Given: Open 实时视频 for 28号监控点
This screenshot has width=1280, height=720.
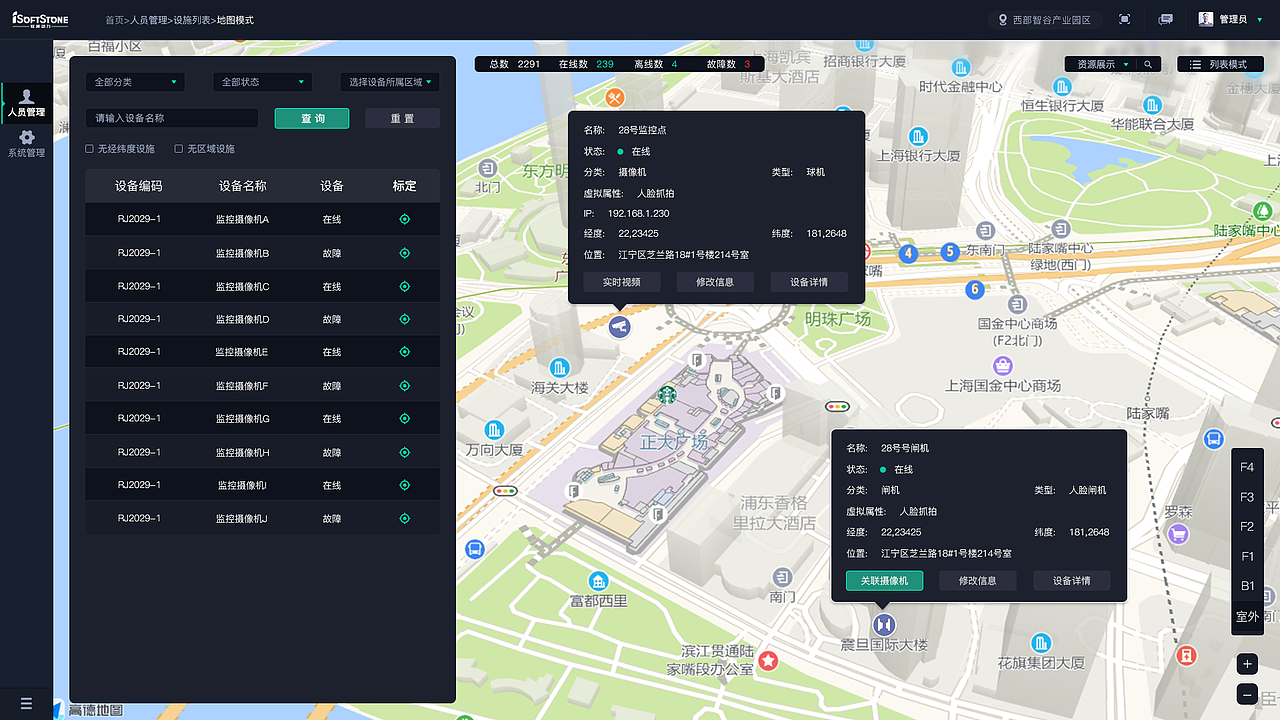Looking at the screenshot, I should tap(622, 282).
